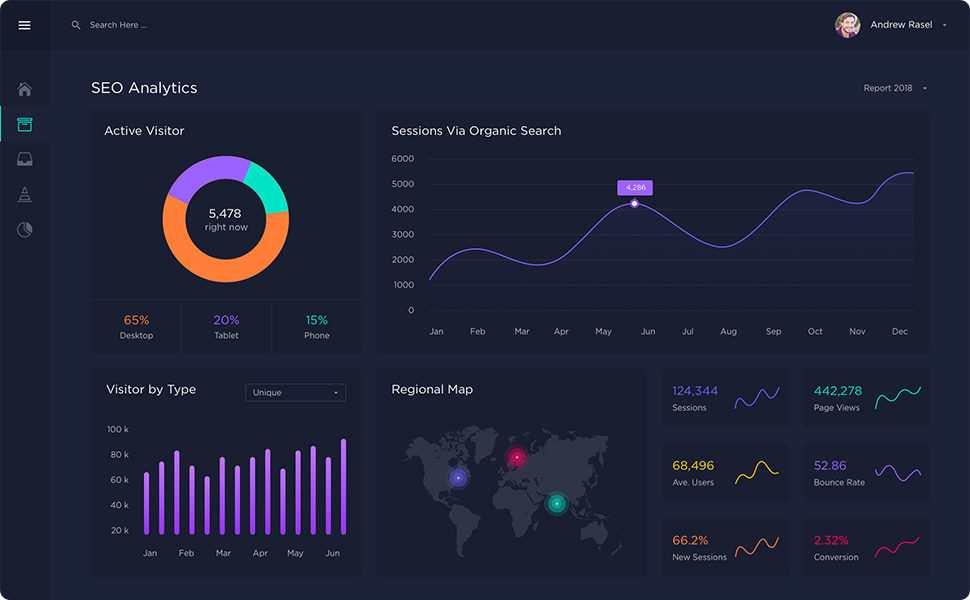Image resolution: width=970 pixels, height=600 pixels.
Task: Expand the Unique visitor type dropdown
Action: coord(295,393)
